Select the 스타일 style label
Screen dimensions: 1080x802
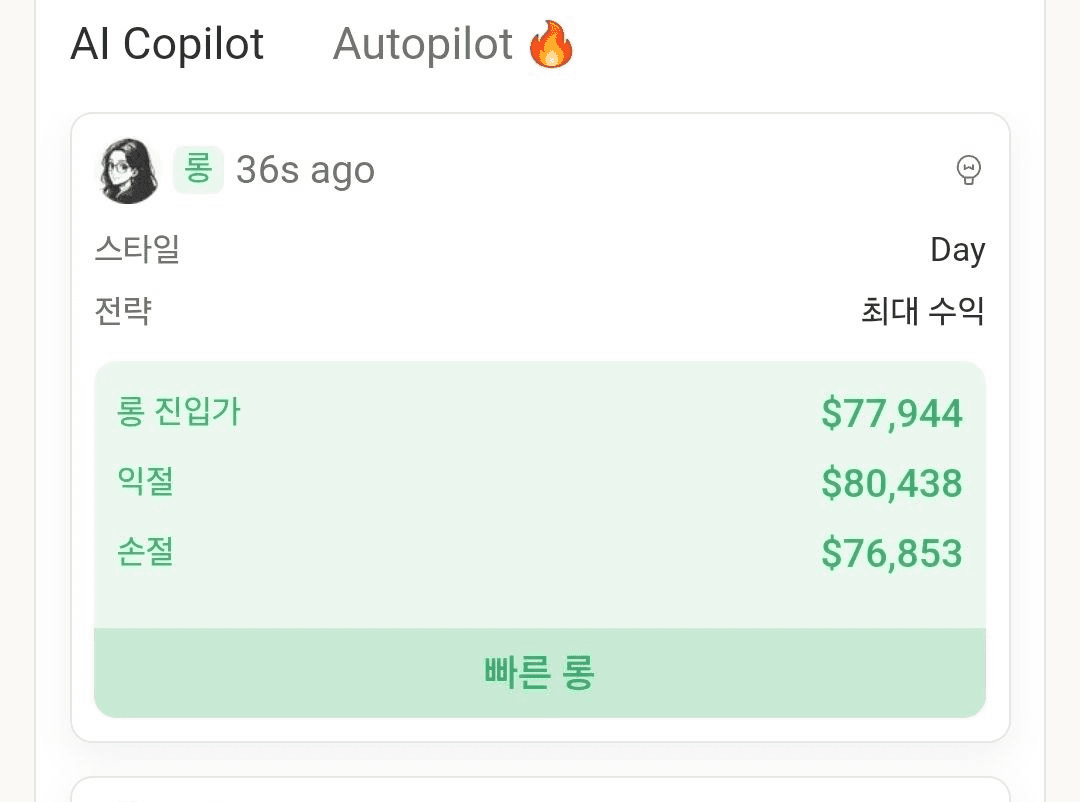pos(137,249)
